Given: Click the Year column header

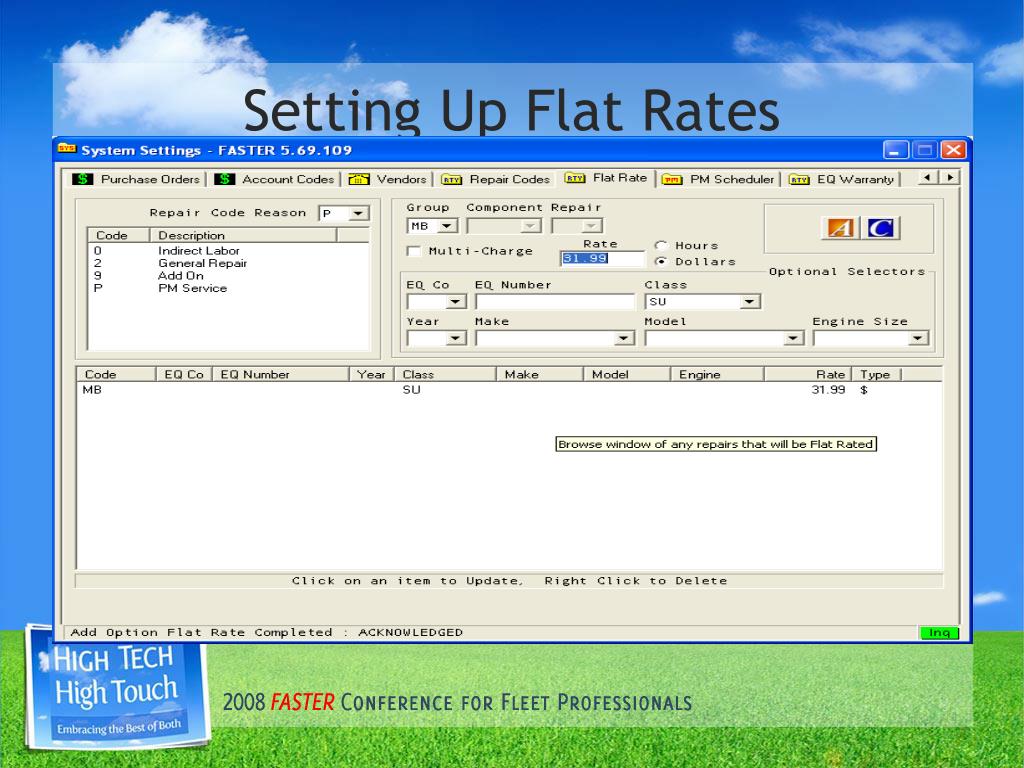Looking at the screenshot, I should coord(372,374).
